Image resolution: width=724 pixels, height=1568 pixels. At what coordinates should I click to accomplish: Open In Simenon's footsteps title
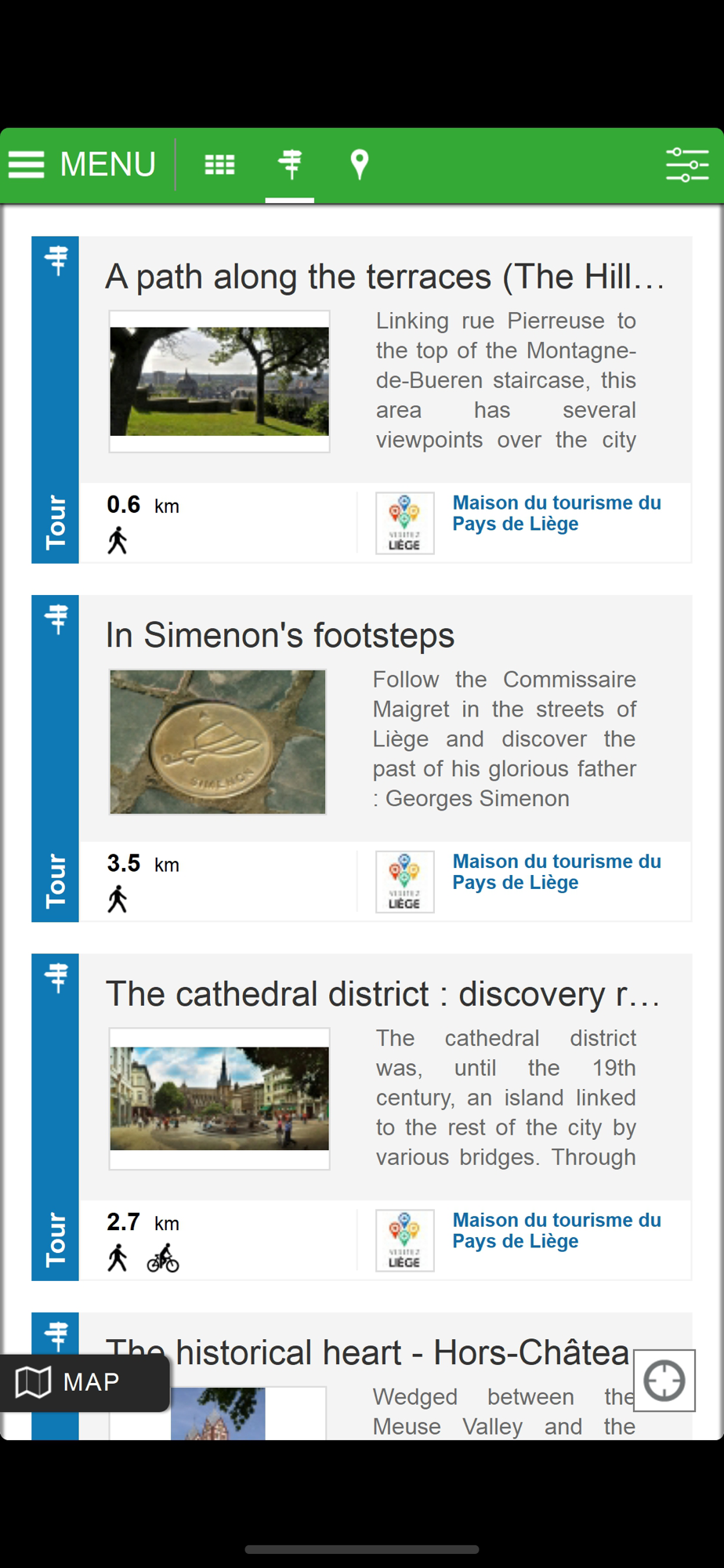(280, 635)
